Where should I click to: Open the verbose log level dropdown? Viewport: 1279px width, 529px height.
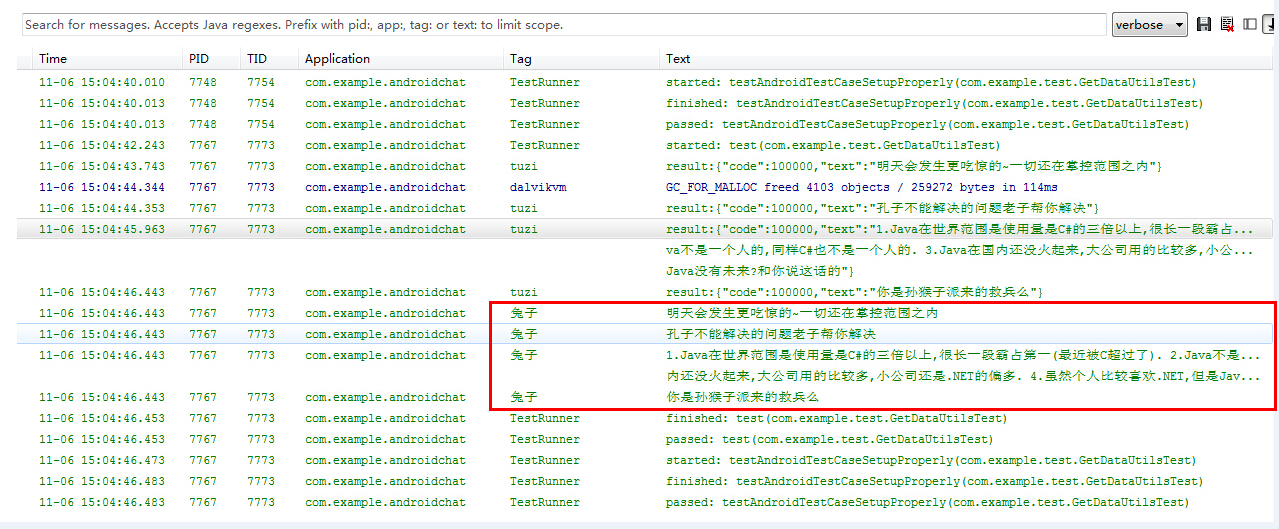(1149, 24)
